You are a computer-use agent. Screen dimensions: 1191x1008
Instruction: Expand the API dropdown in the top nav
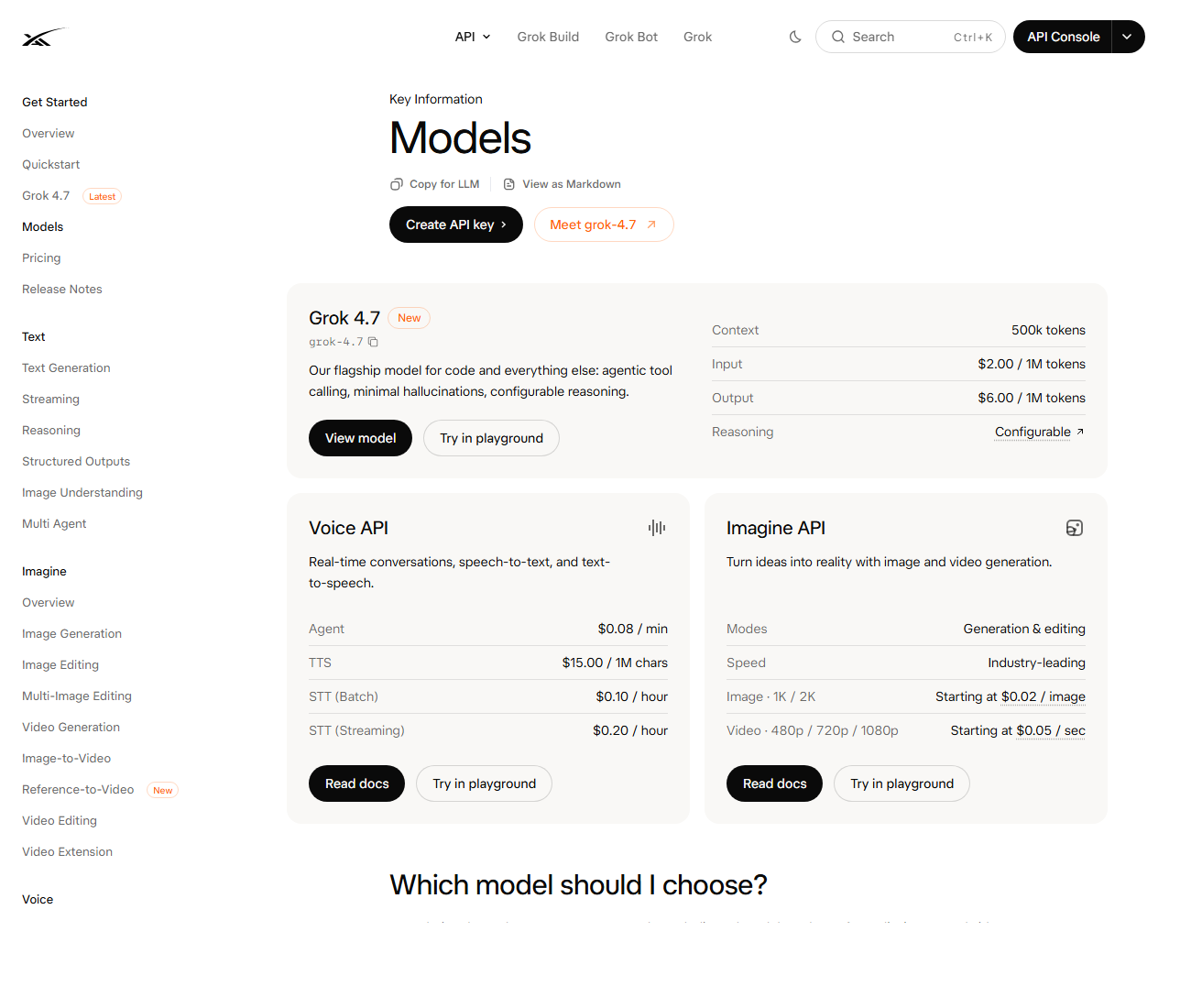[473, 37]
